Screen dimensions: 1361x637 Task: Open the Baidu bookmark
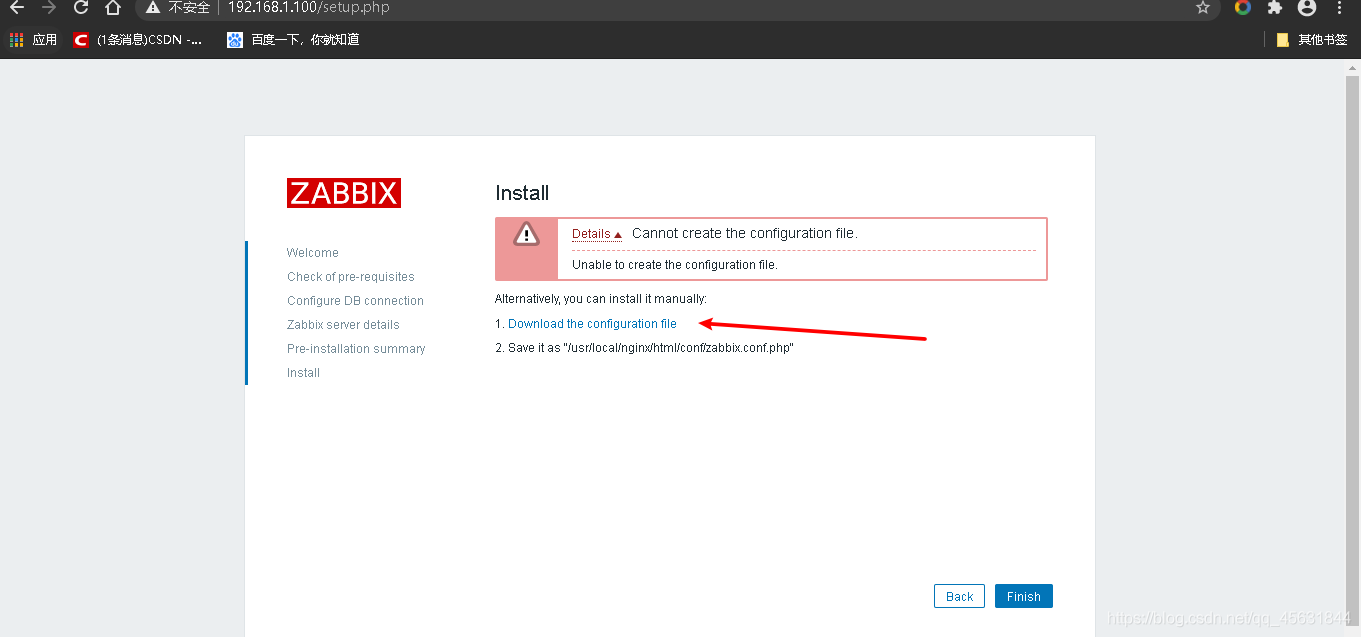pyautogui.click(x=293, y=40)
